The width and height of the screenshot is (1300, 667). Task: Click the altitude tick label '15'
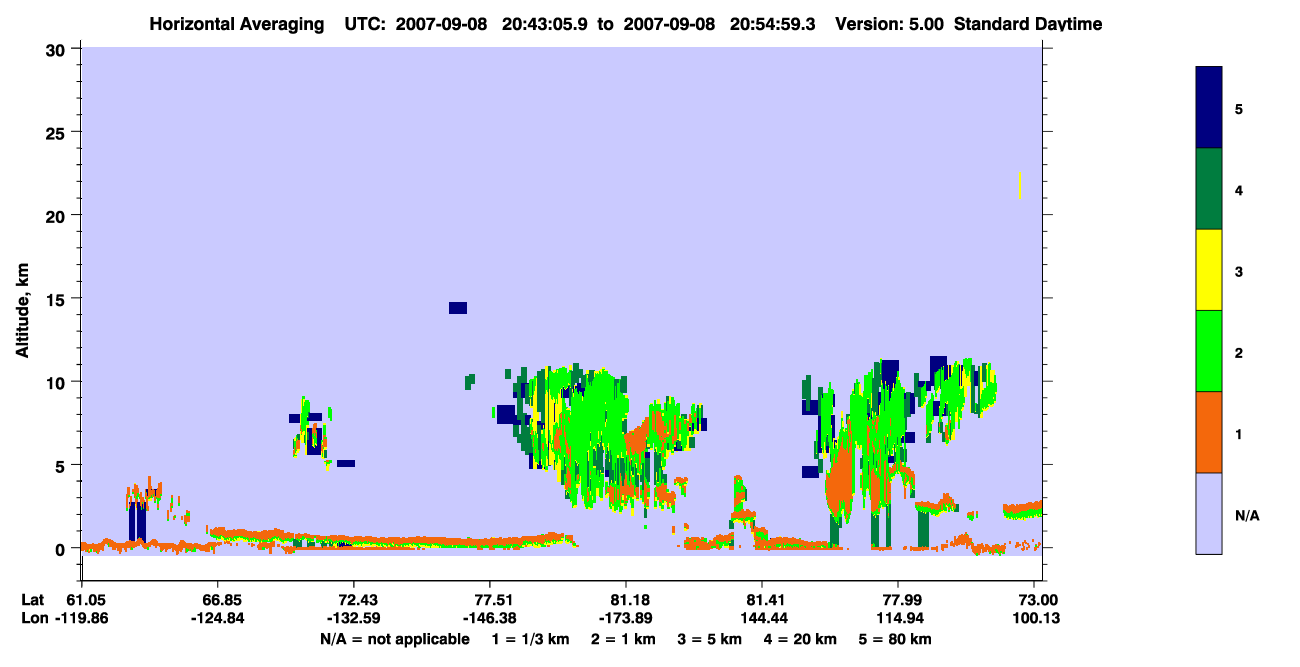(x=58, y=299)
